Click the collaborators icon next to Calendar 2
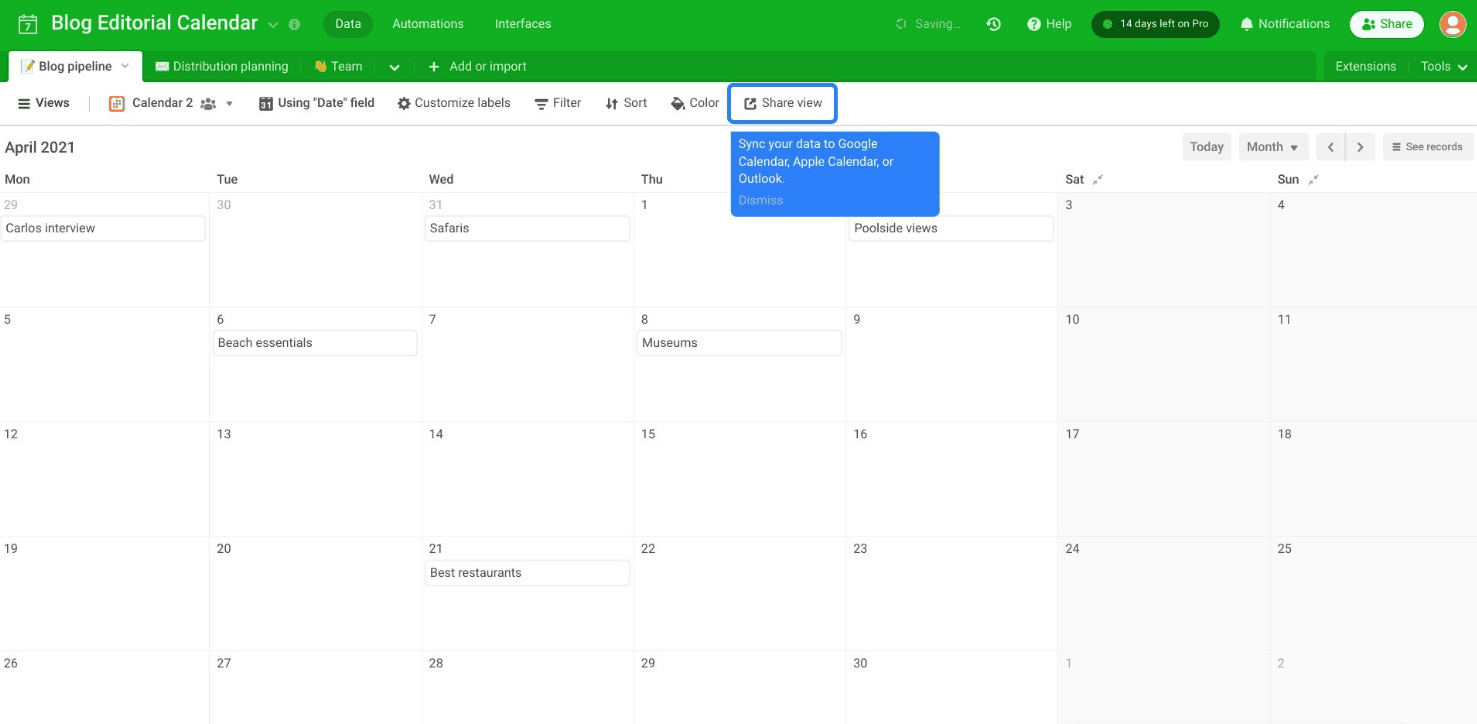Screen dimensions: 1477x724 208,104
